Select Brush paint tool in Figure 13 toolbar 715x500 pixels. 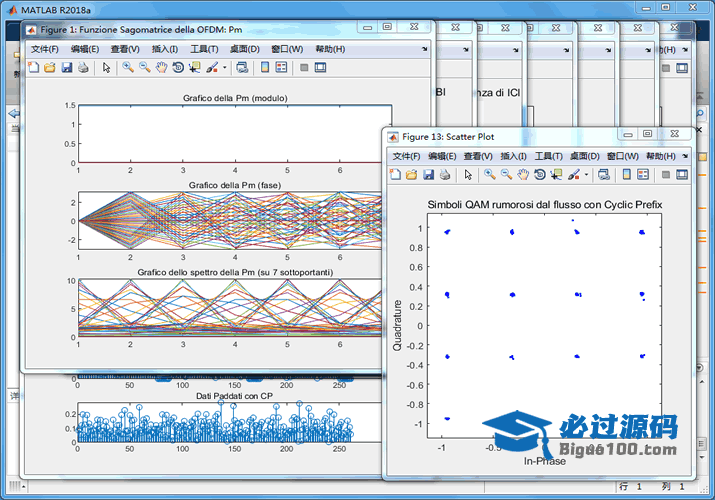[x=574, y=175]
